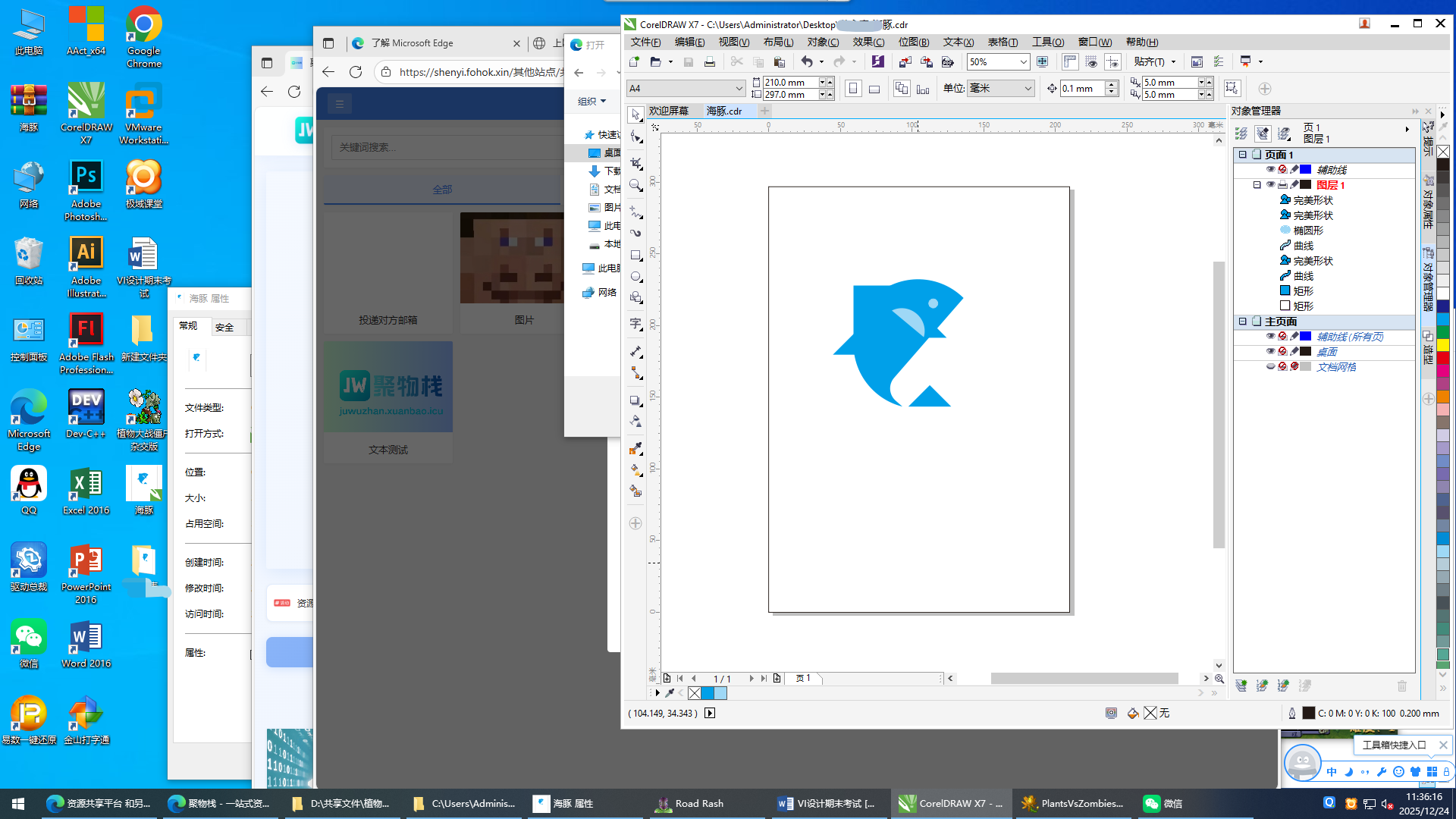Click the Import icon in toolbar
The height and width of the screenshot is (819, 1456).
click(x=905, y=62)
